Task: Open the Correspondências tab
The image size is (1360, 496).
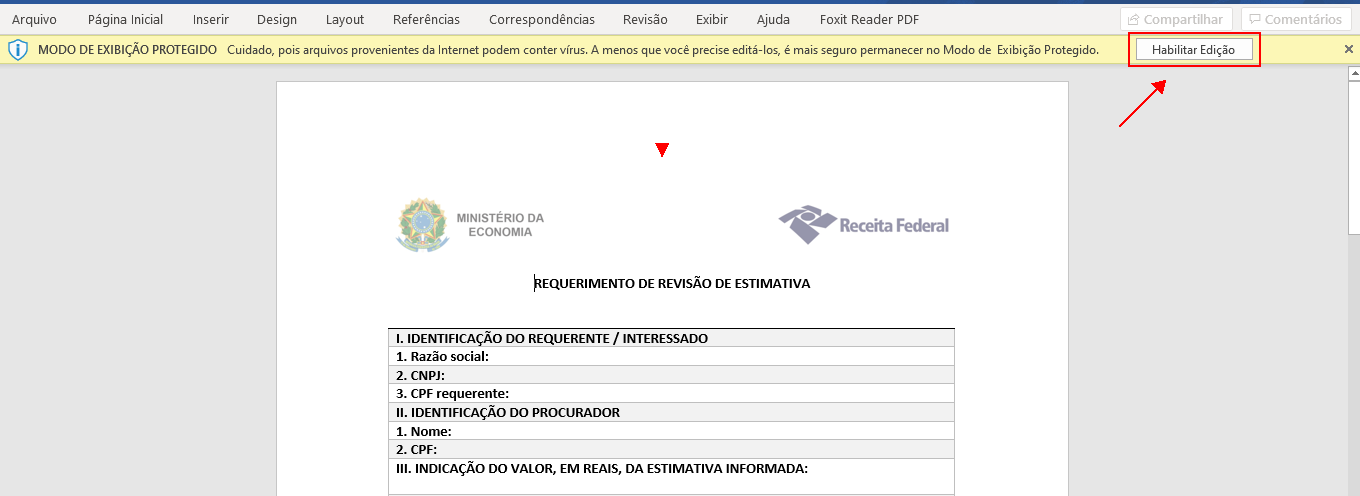Action: point(541,19)
